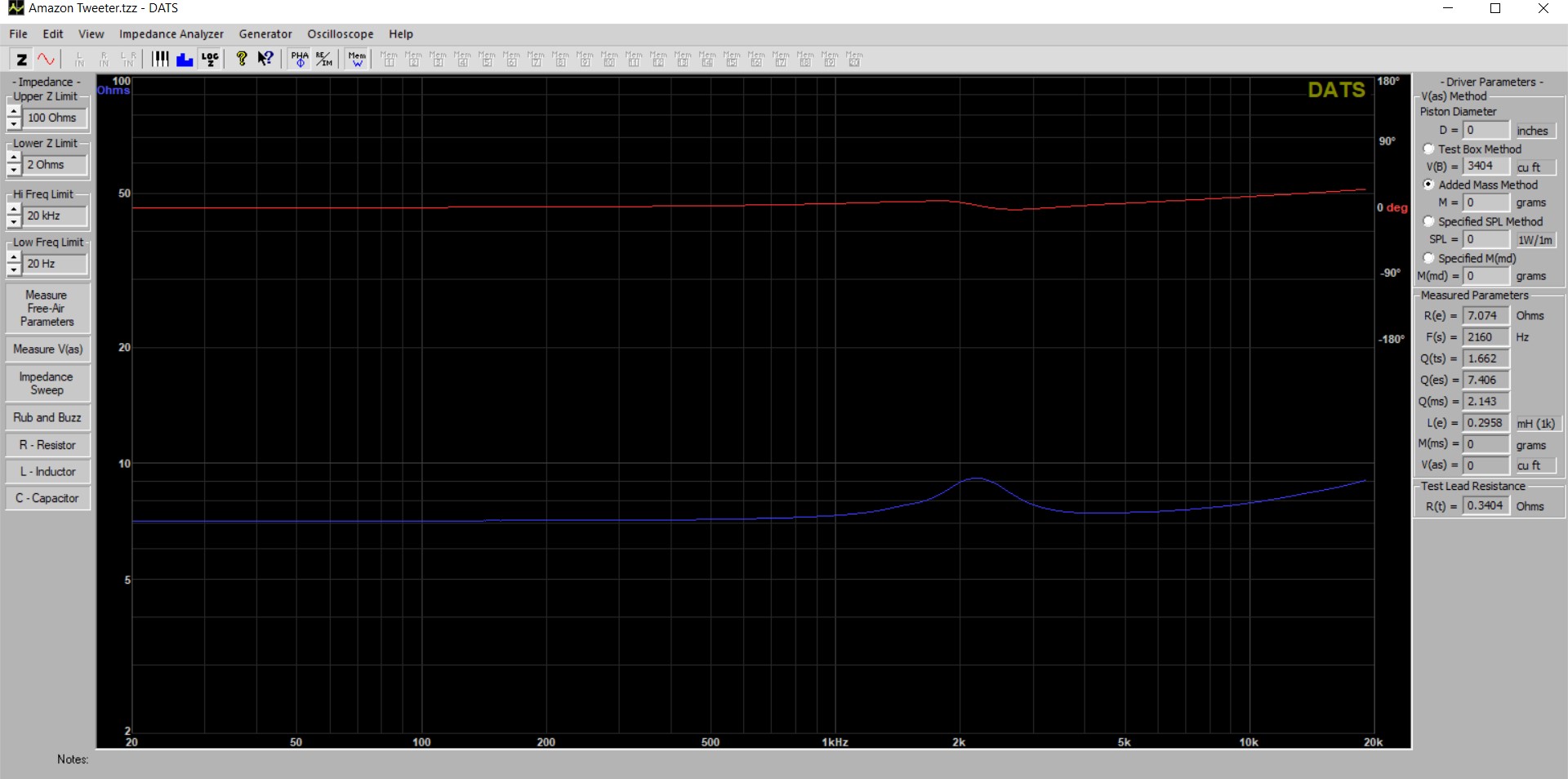Image resolution: width=1568 pixels, height=779 pixels.
Task: Increase Low Freq Limit with up arrow
Action: click(x=14, y=258)
